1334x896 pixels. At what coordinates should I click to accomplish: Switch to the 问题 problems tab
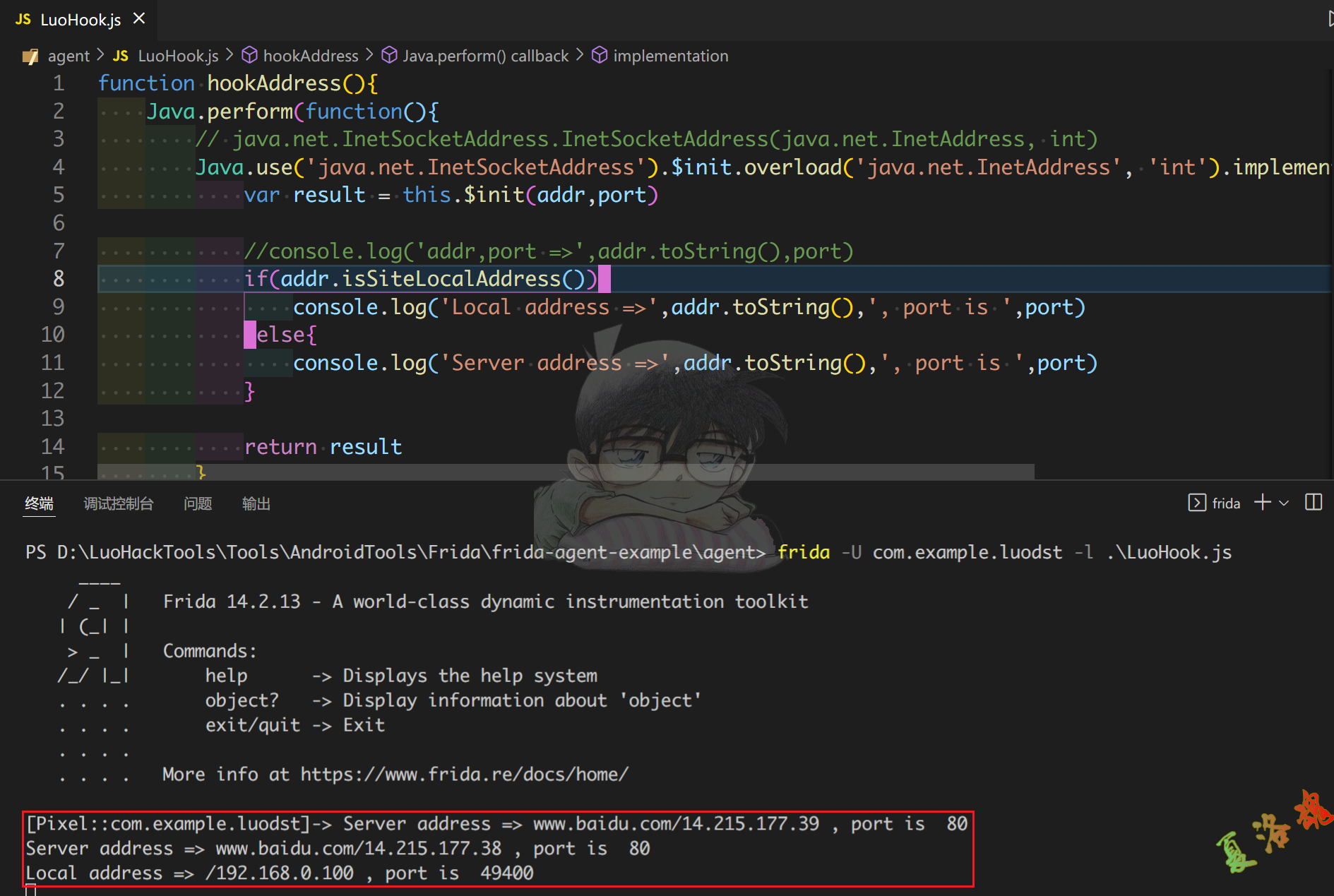198,503
